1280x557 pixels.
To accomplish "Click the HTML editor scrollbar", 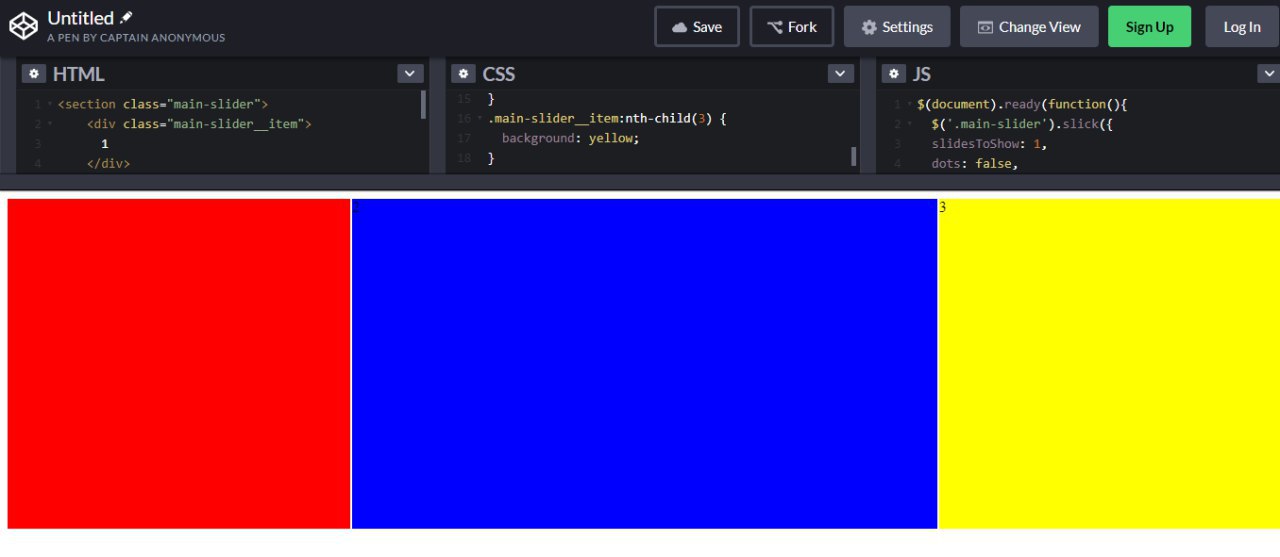I will point(424,104).
